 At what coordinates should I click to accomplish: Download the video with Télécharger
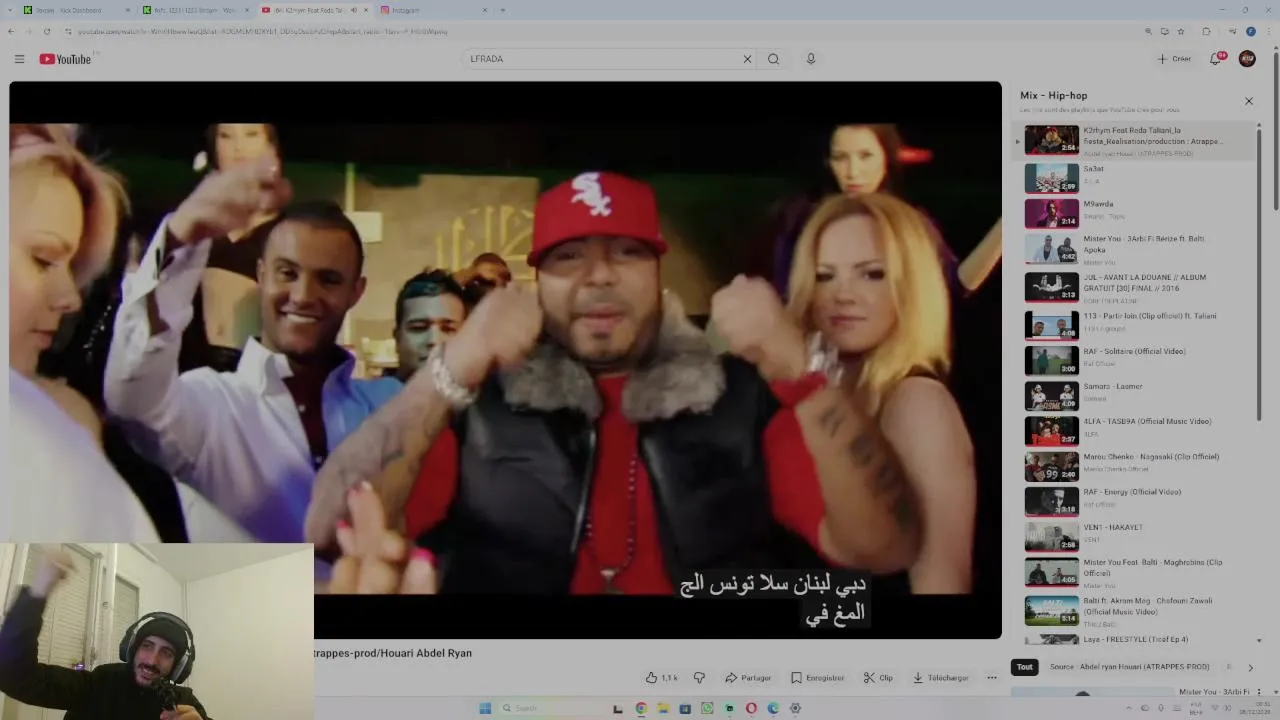[x=940, y=678]
